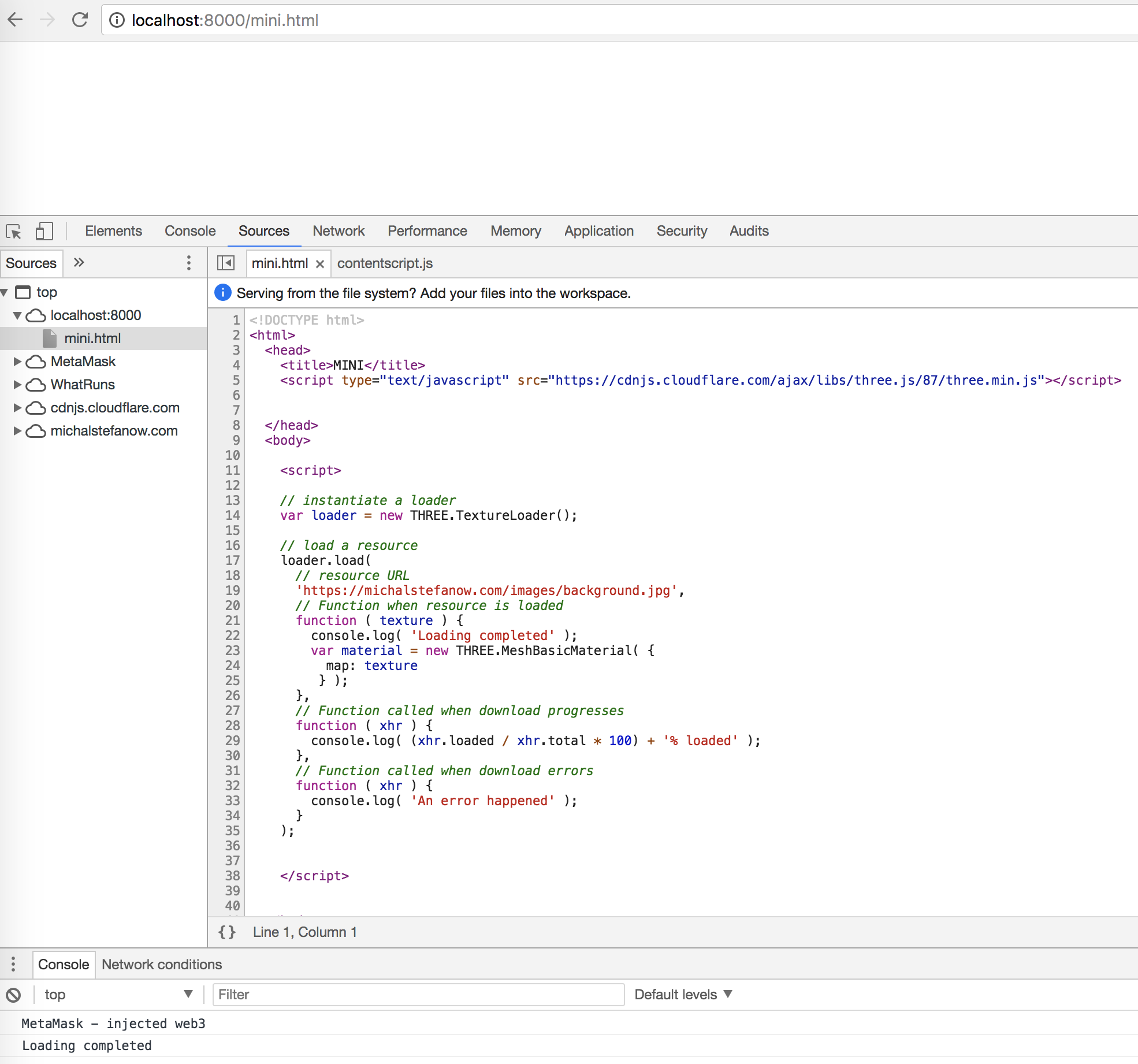The image size is (1138, 1064).
Task: Open the contentscript.js editor tab
Action: click(385, 263)
